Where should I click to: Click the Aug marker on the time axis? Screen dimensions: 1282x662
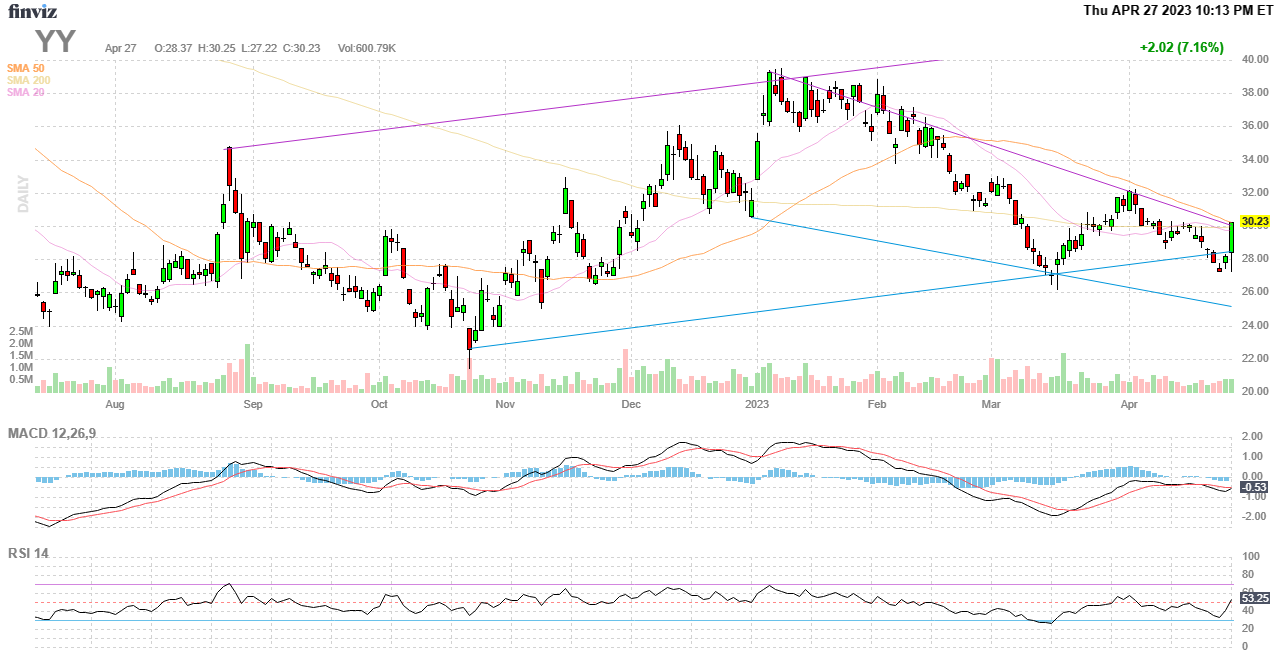[x=114, y=405]
